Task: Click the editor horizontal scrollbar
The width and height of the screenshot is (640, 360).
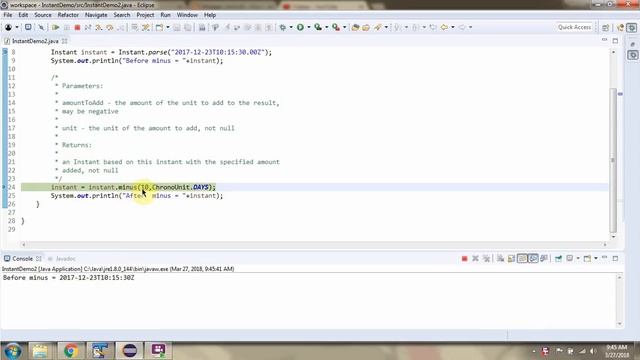Action: [314, 244]
